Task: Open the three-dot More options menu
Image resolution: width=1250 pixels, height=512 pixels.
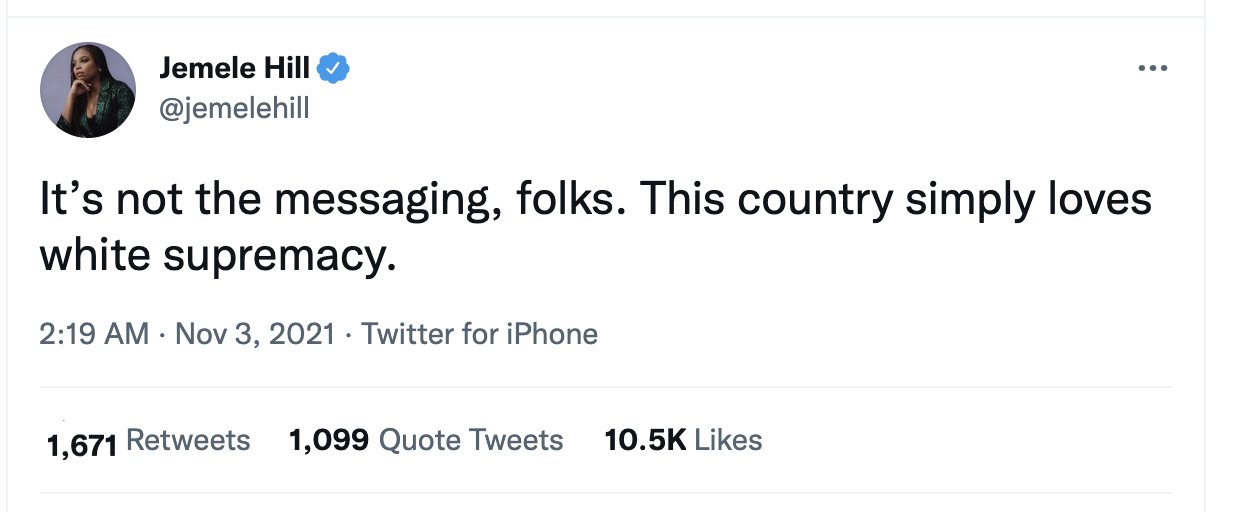Action: 1152,70
